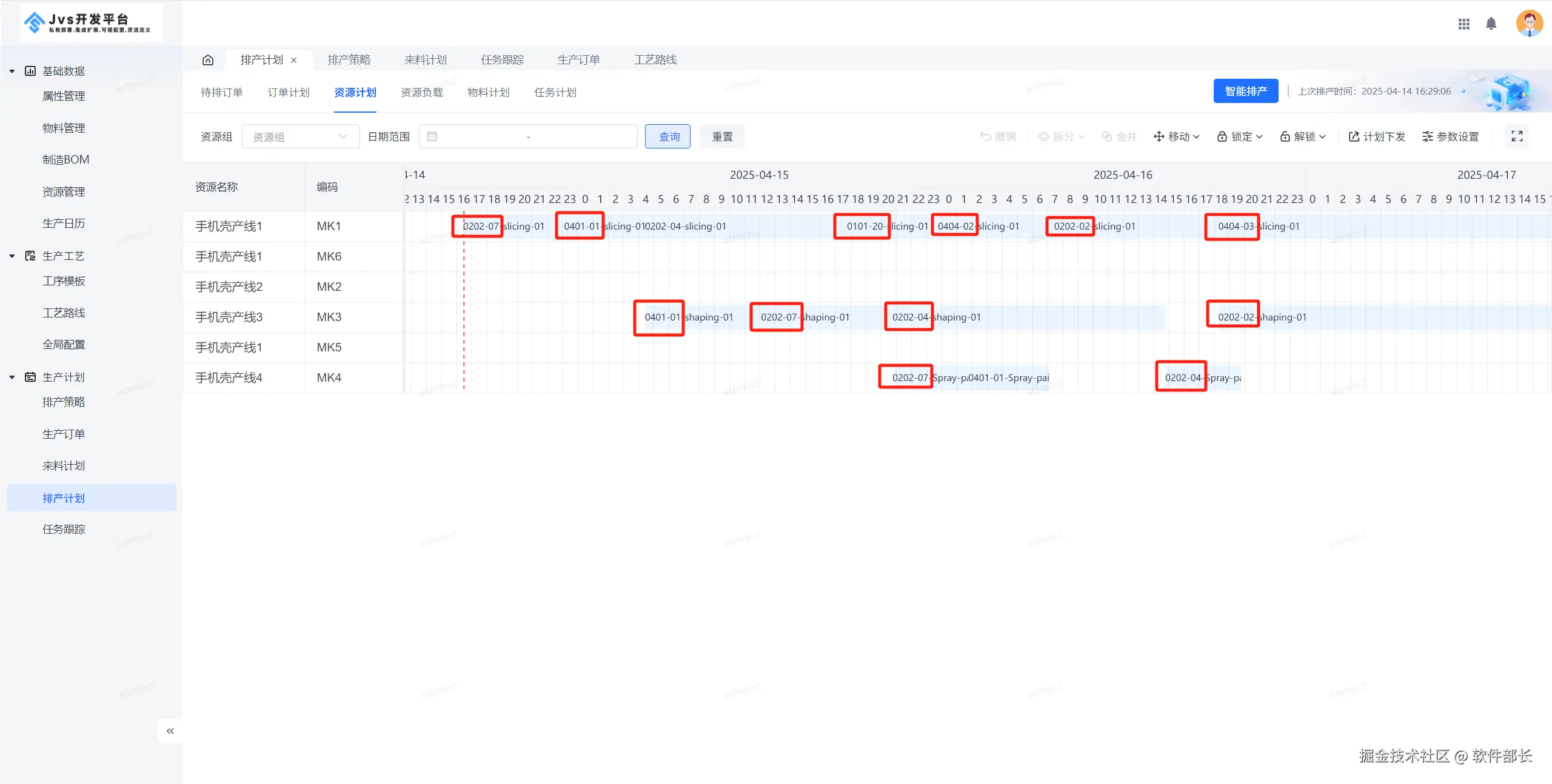
Task: Collapse sidebar with double-chevron icon
Action: (170, 731)
